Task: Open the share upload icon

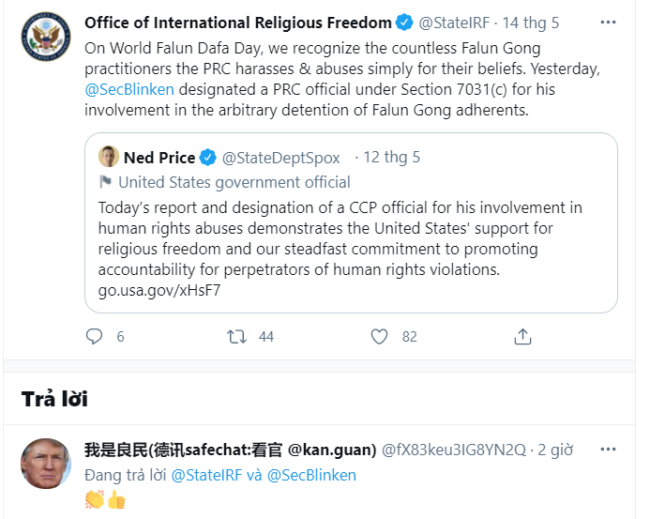Action: (x=522, y=337)
